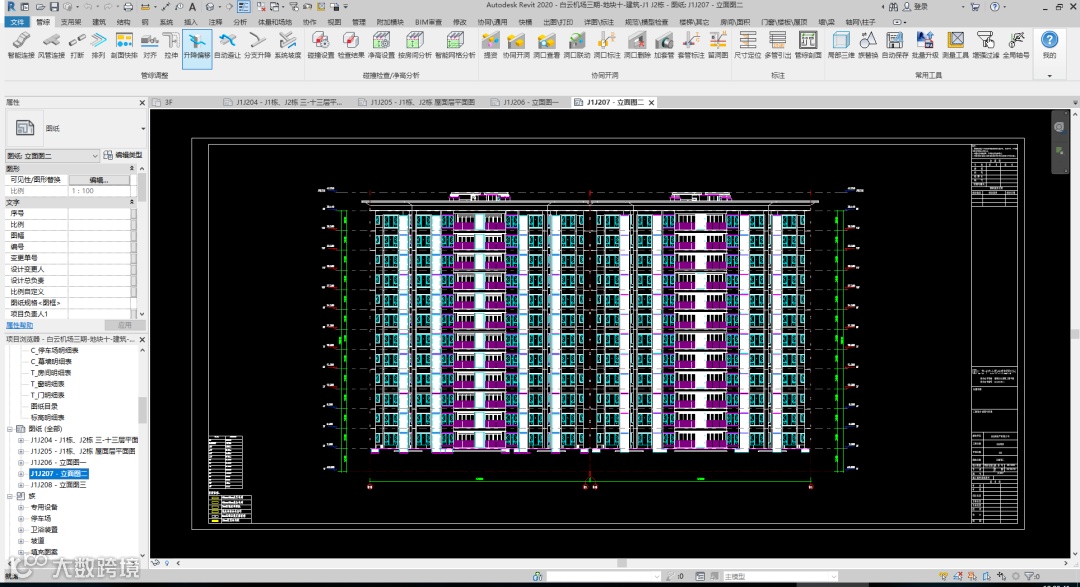Viewport: 1080px width, 587px height.
Task: Click the 自动保存 auto save tool
Action: (895, 46)
